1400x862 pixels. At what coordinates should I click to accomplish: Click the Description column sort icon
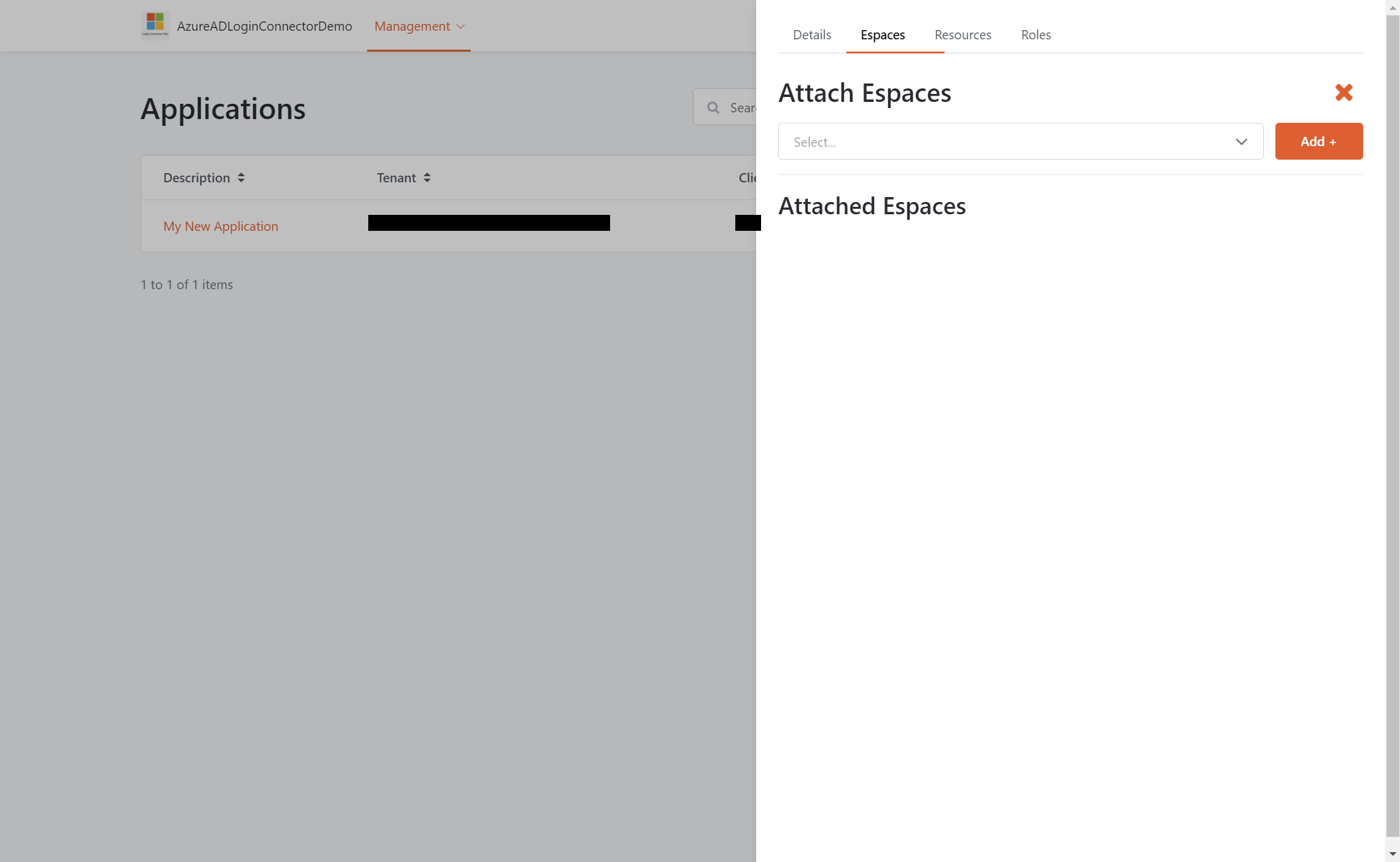pyautogui.click(x=241, y=177)
